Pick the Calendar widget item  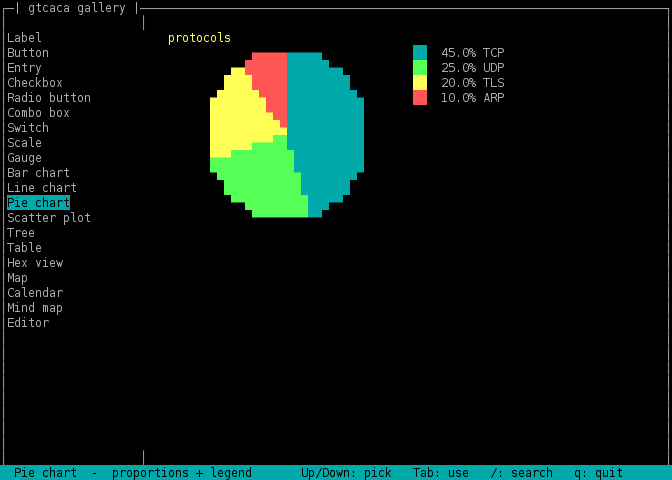click(x=35, y=293)
